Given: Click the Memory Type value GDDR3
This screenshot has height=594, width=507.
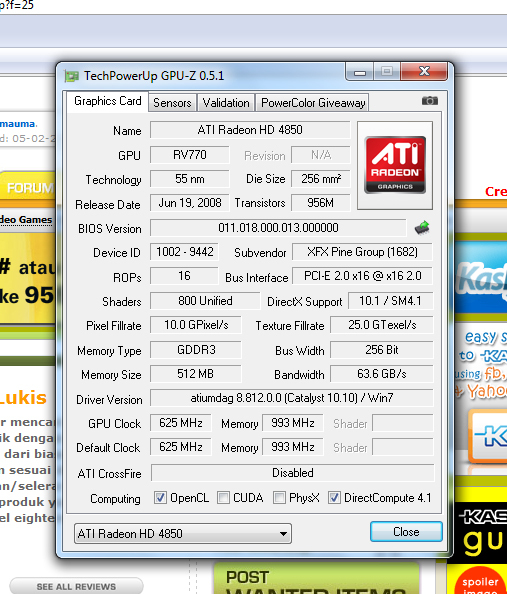Looking at the screenshot, I should (x=196, y=350).
